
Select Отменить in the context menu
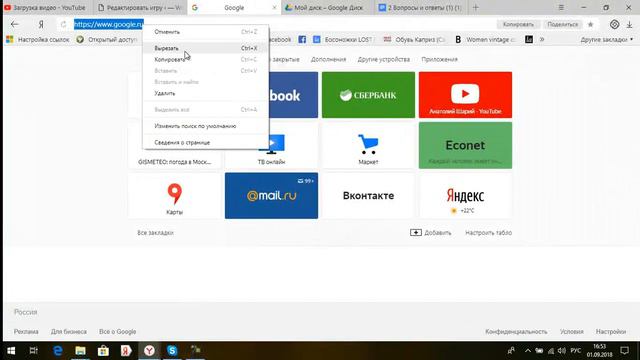tap(206, 32)
